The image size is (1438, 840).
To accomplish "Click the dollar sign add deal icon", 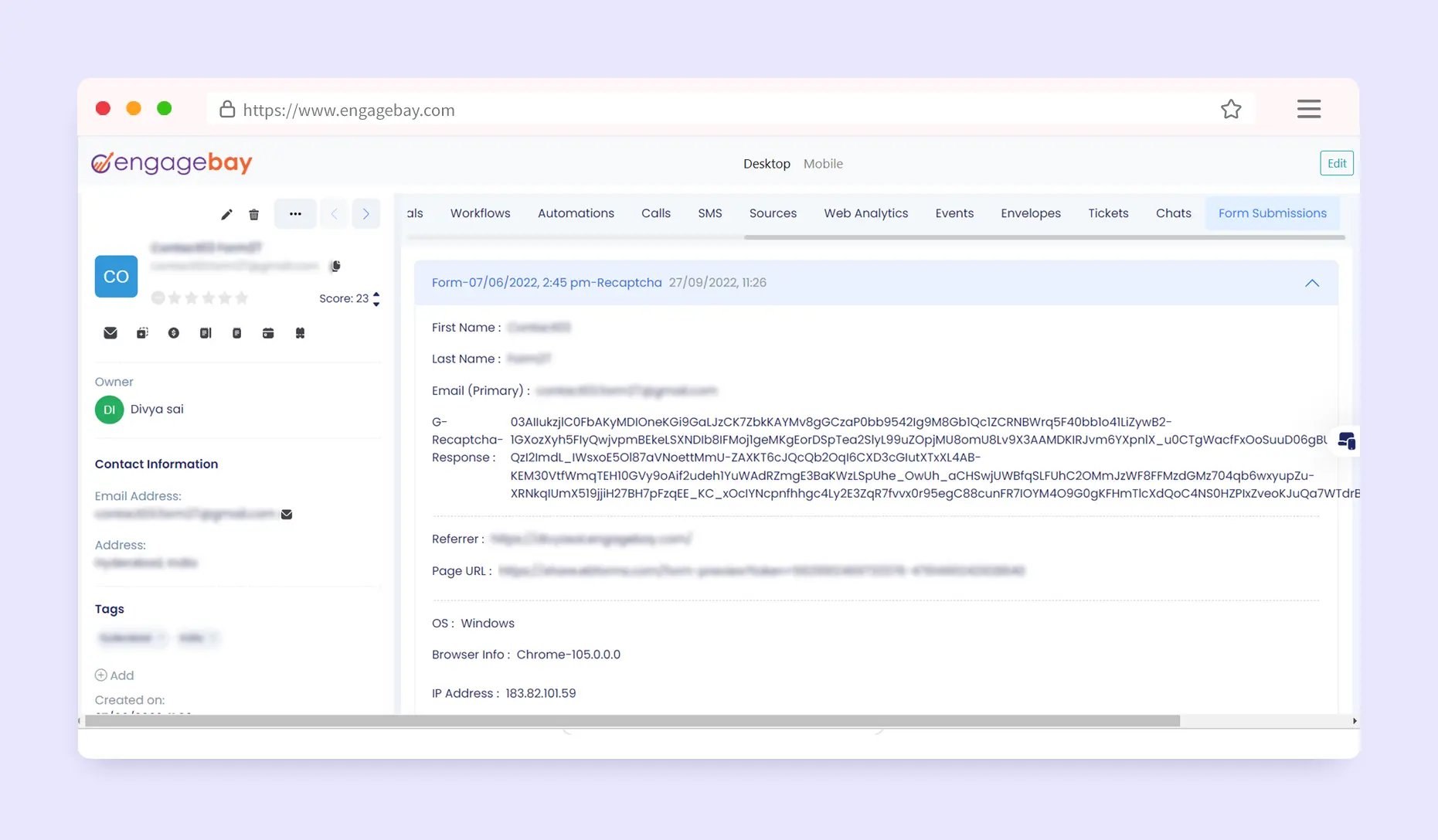I will pyautogui.click(x=174, y=333).
